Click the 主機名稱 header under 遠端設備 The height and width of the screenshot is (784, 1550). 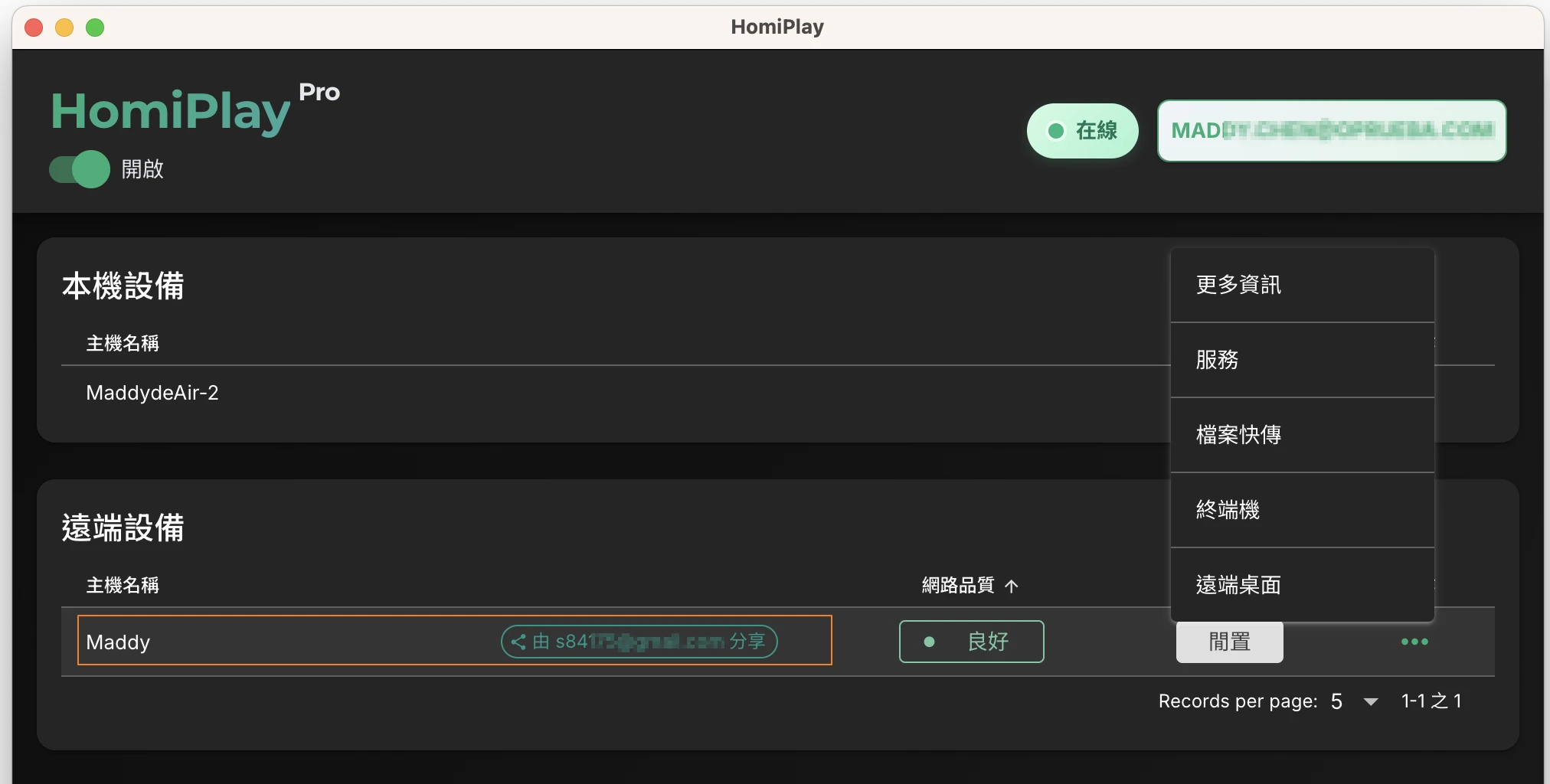(123, 586)
